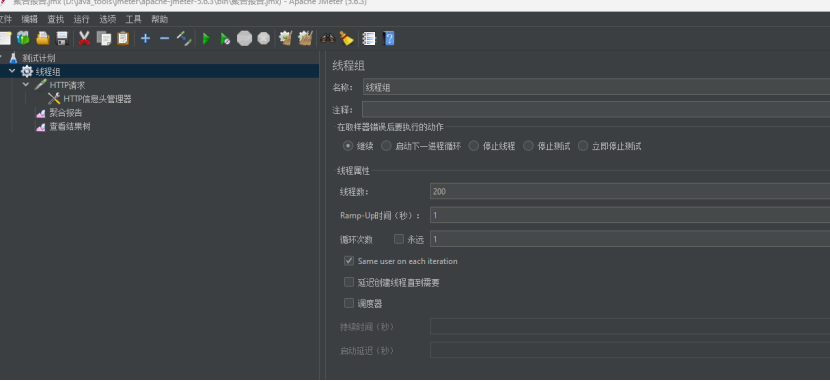Copy using the toolbar copy icon
The image size is (830, 381).
(x=104, y=38)
